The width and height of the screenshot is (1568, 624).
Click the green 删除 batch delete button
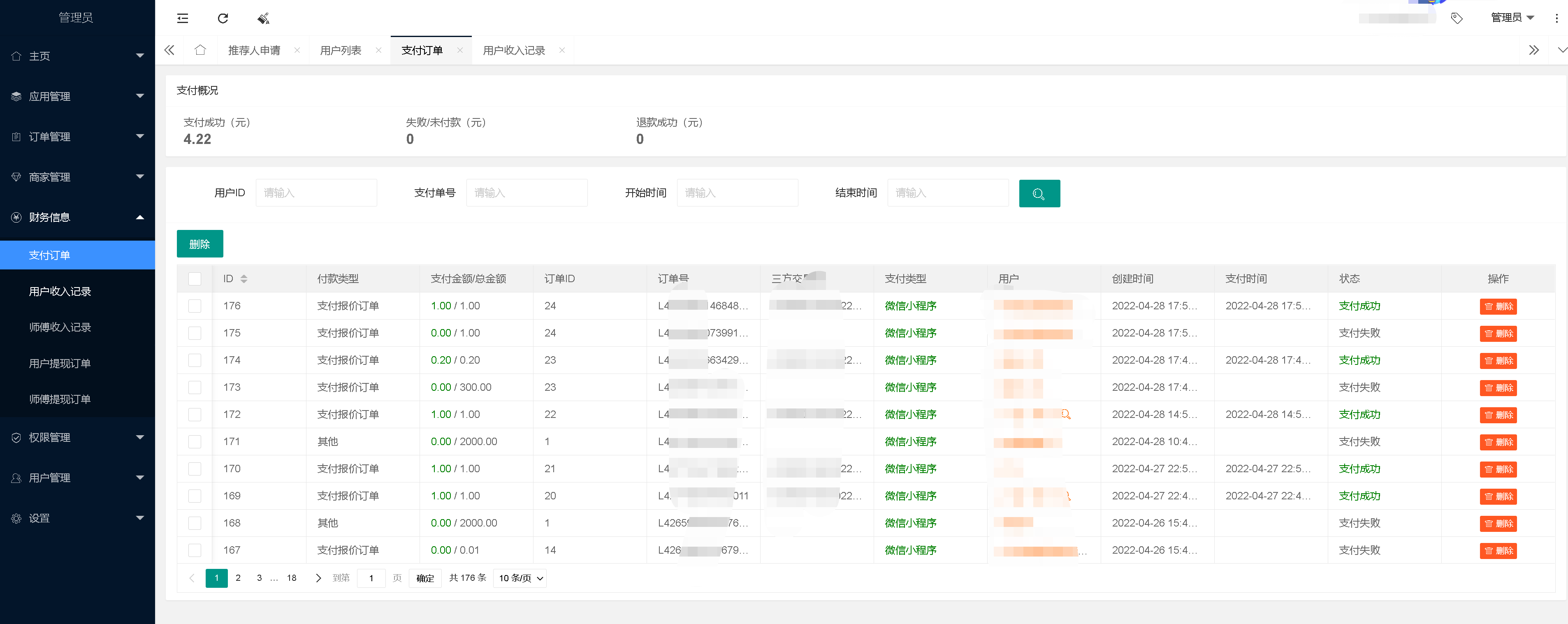point(199,244)
